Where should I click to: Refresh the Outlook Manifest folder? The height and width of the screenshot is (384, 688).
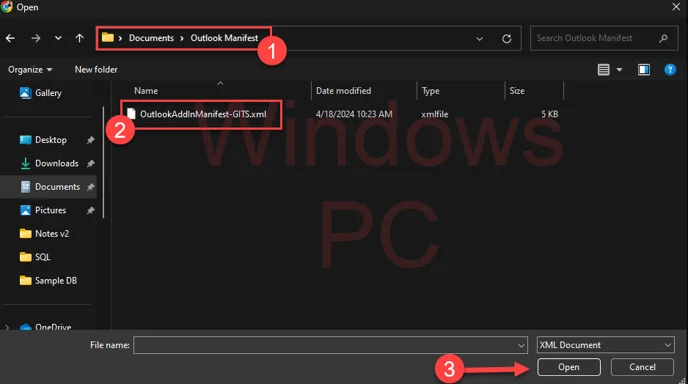click(x=507, y=39)
